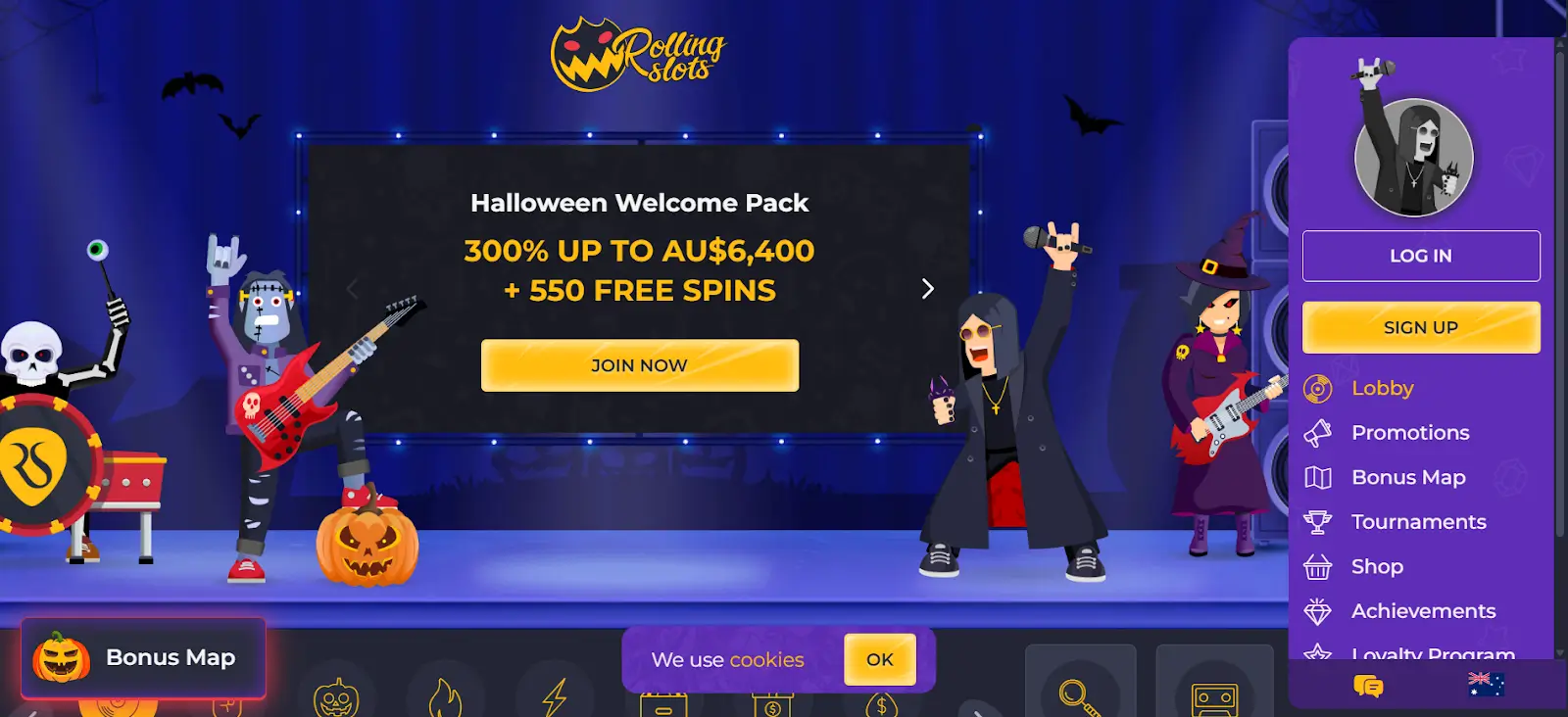
Task: Go to previous banner slide arrow
Action: tap(352, 289)
